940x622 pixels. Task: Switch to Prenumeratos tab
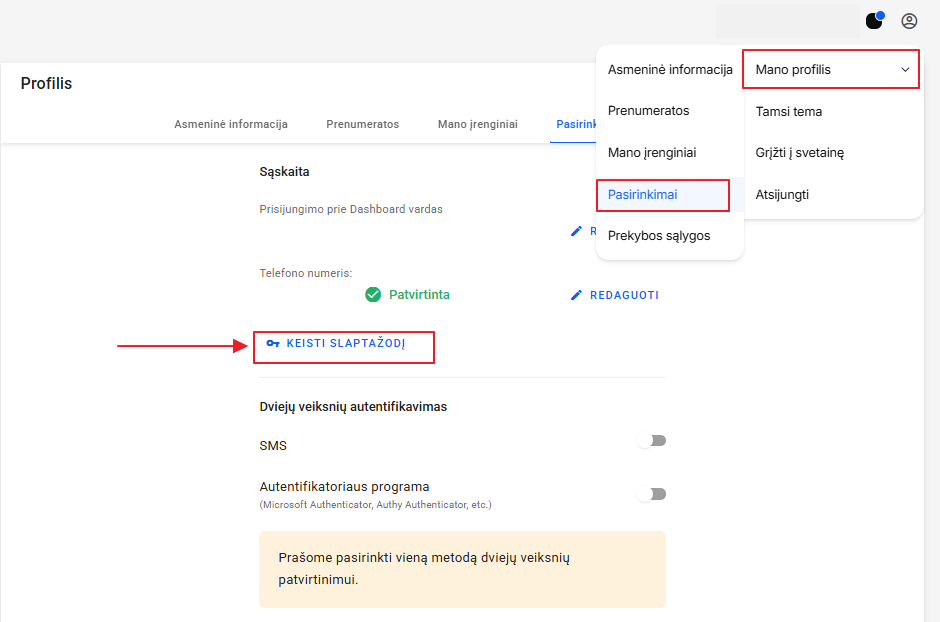(363, 124)
